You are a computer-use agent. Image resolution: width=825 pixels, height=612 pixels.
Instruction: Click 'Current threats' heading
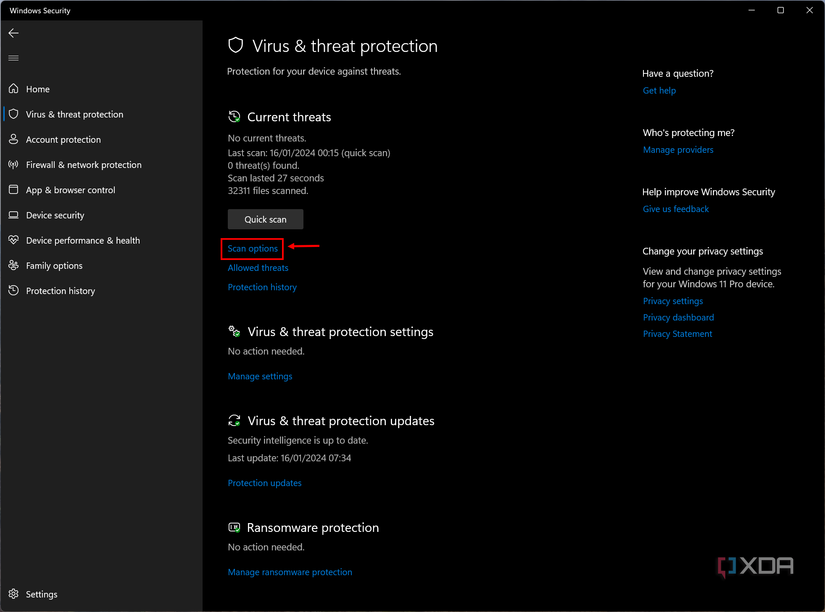[289, 117]
